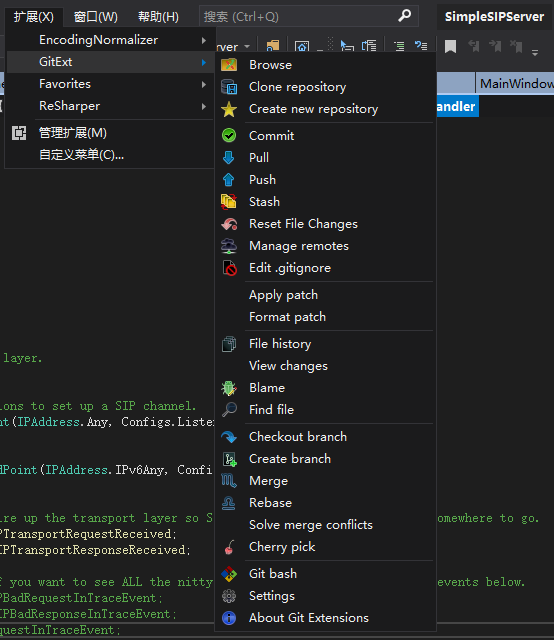Go to the next bookmark

495,46
